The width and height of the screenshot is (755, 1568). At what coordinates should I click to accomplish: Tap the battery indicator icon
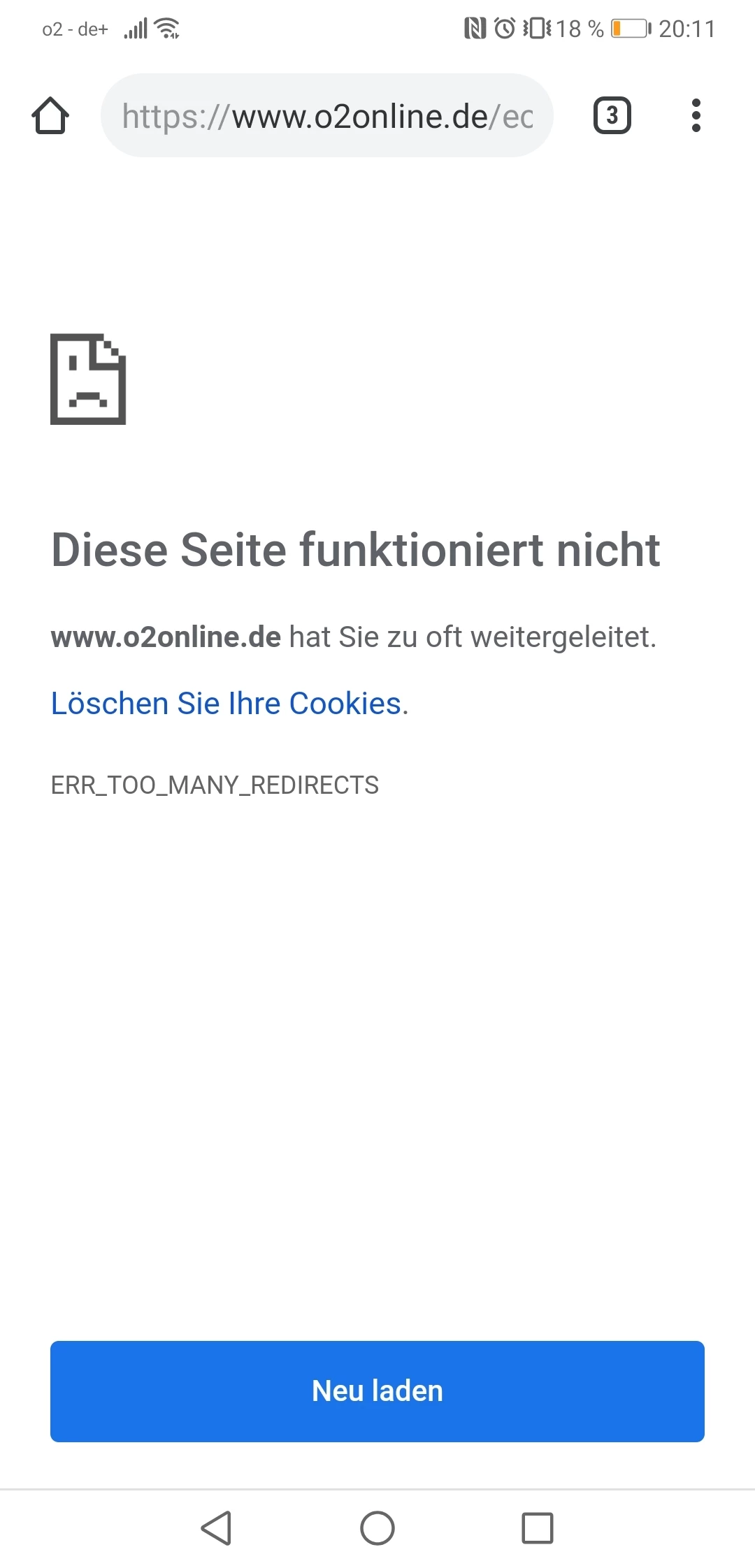coord(631,29)
